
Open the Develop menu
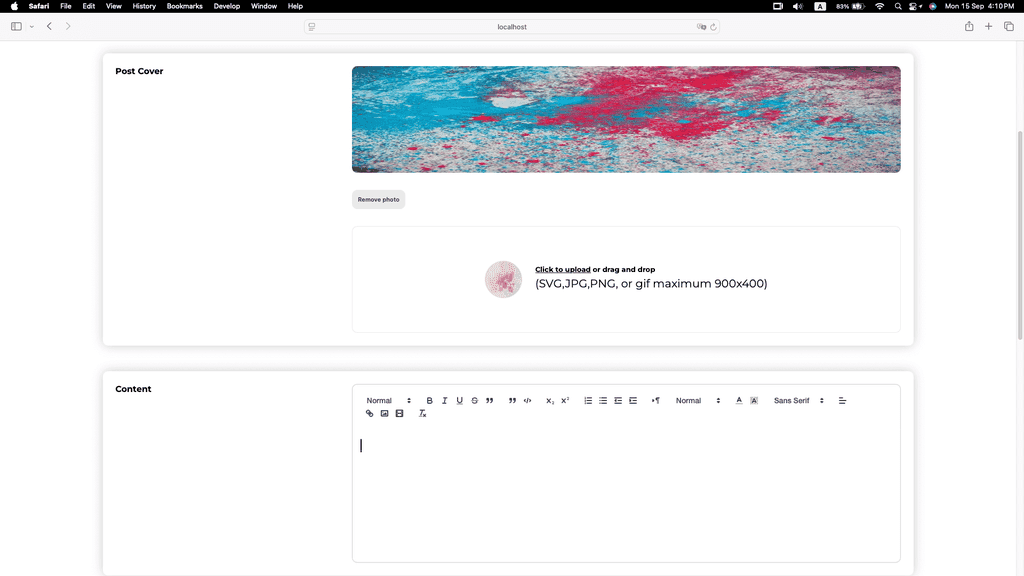(227, 6)
